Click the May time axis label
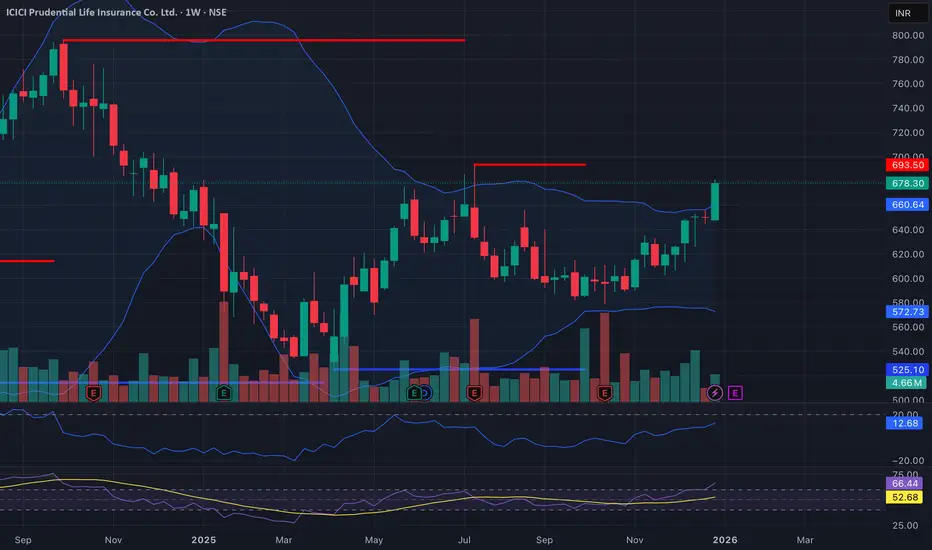 (x=374, y=540)
